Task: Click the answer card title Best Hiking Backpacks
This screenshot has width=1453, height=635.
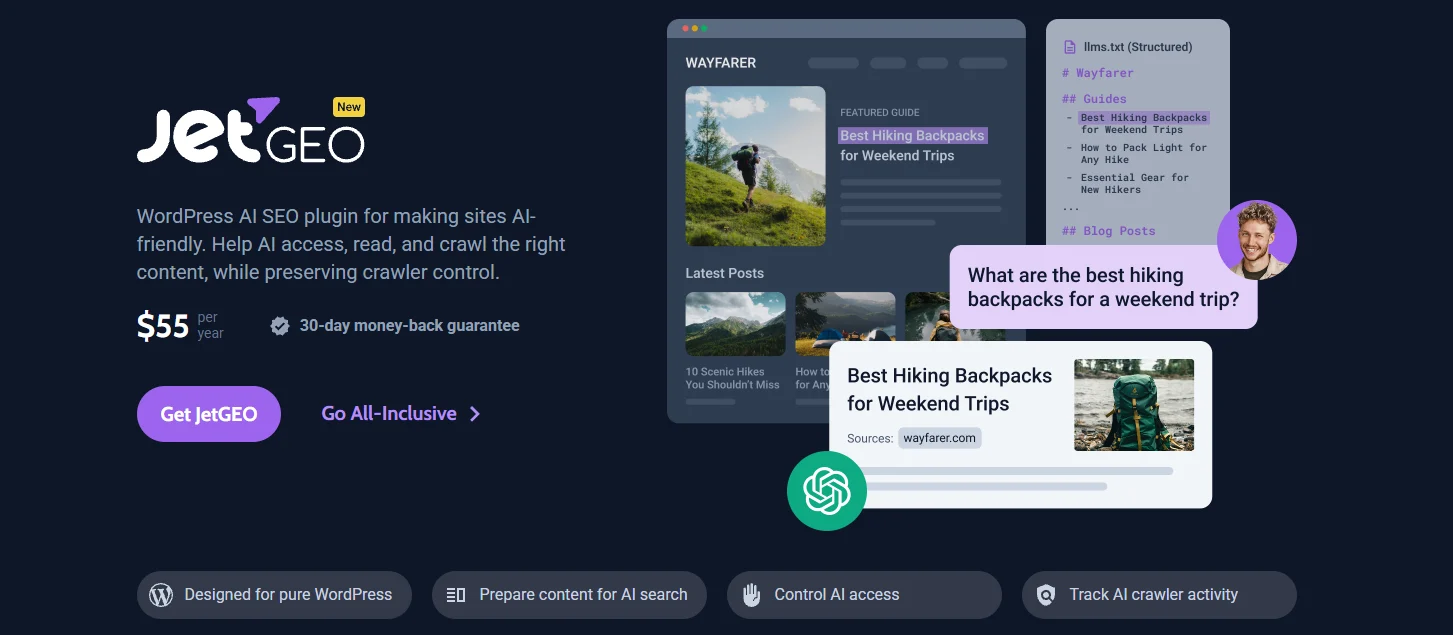Action: tap(950, 390)
